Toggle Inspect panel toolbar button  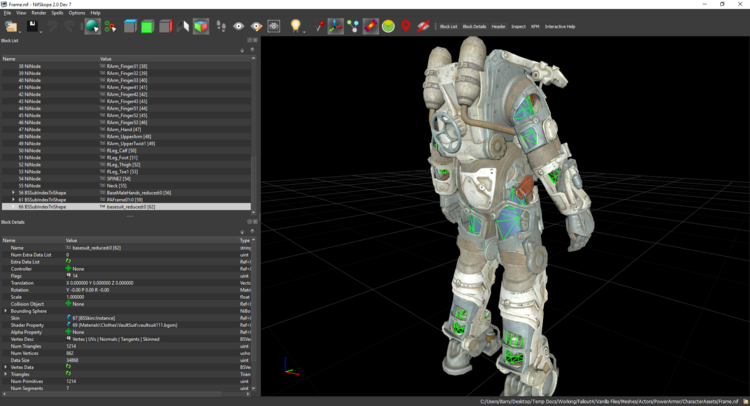coord(518,27)
